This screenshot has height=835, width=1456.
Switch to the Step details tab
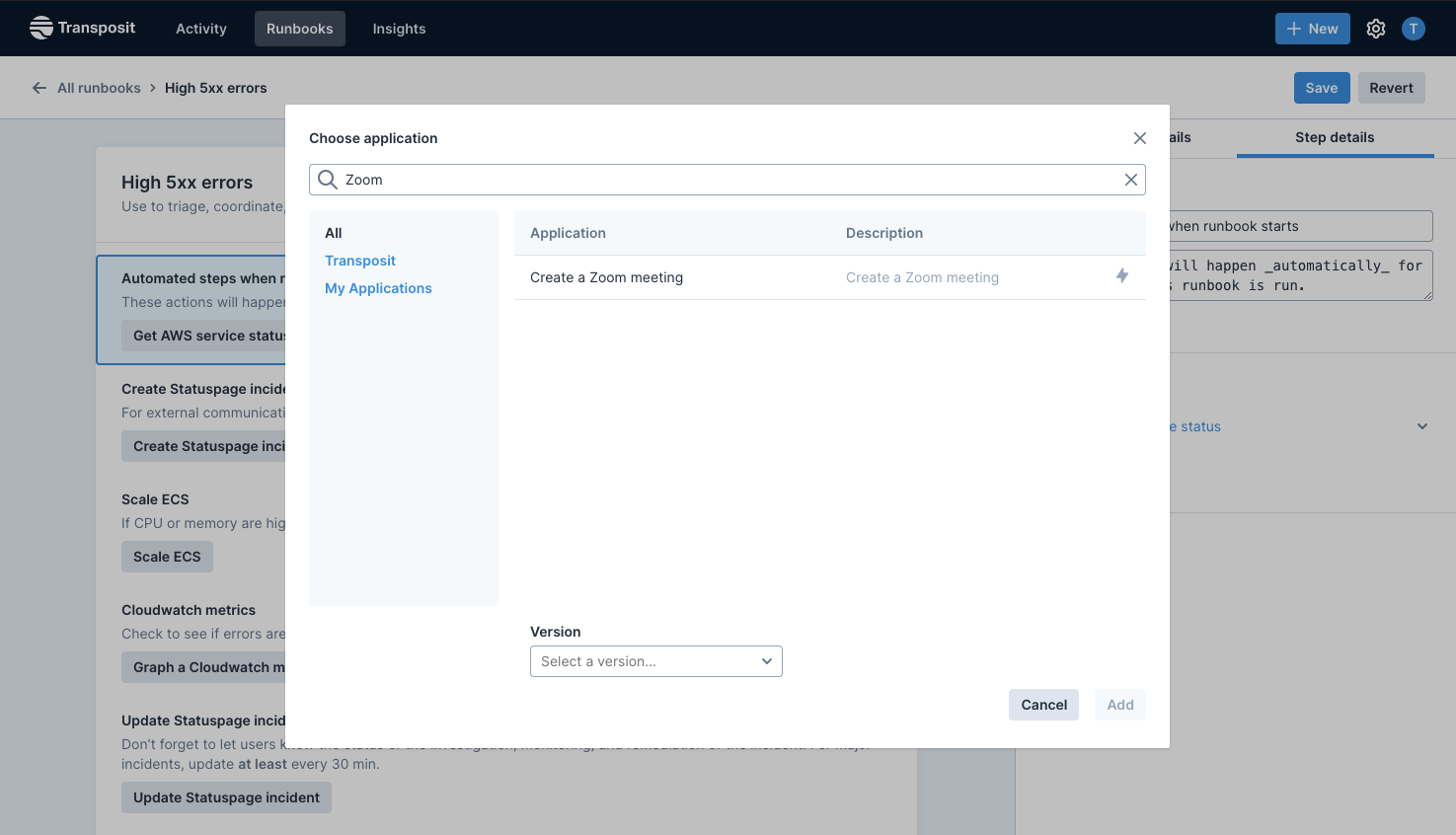tap(1335, 137)
